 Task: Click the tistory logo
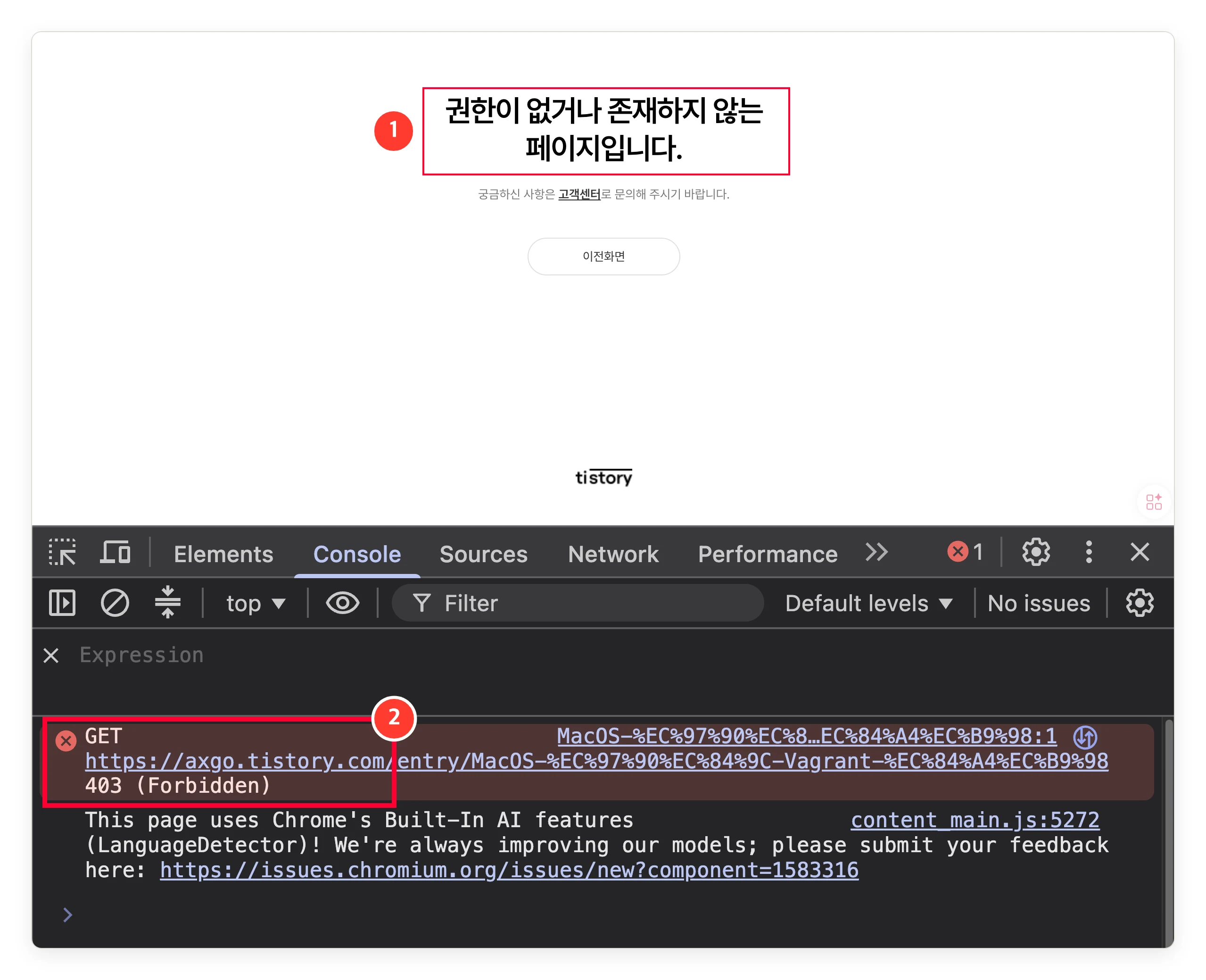pos(603,477)
